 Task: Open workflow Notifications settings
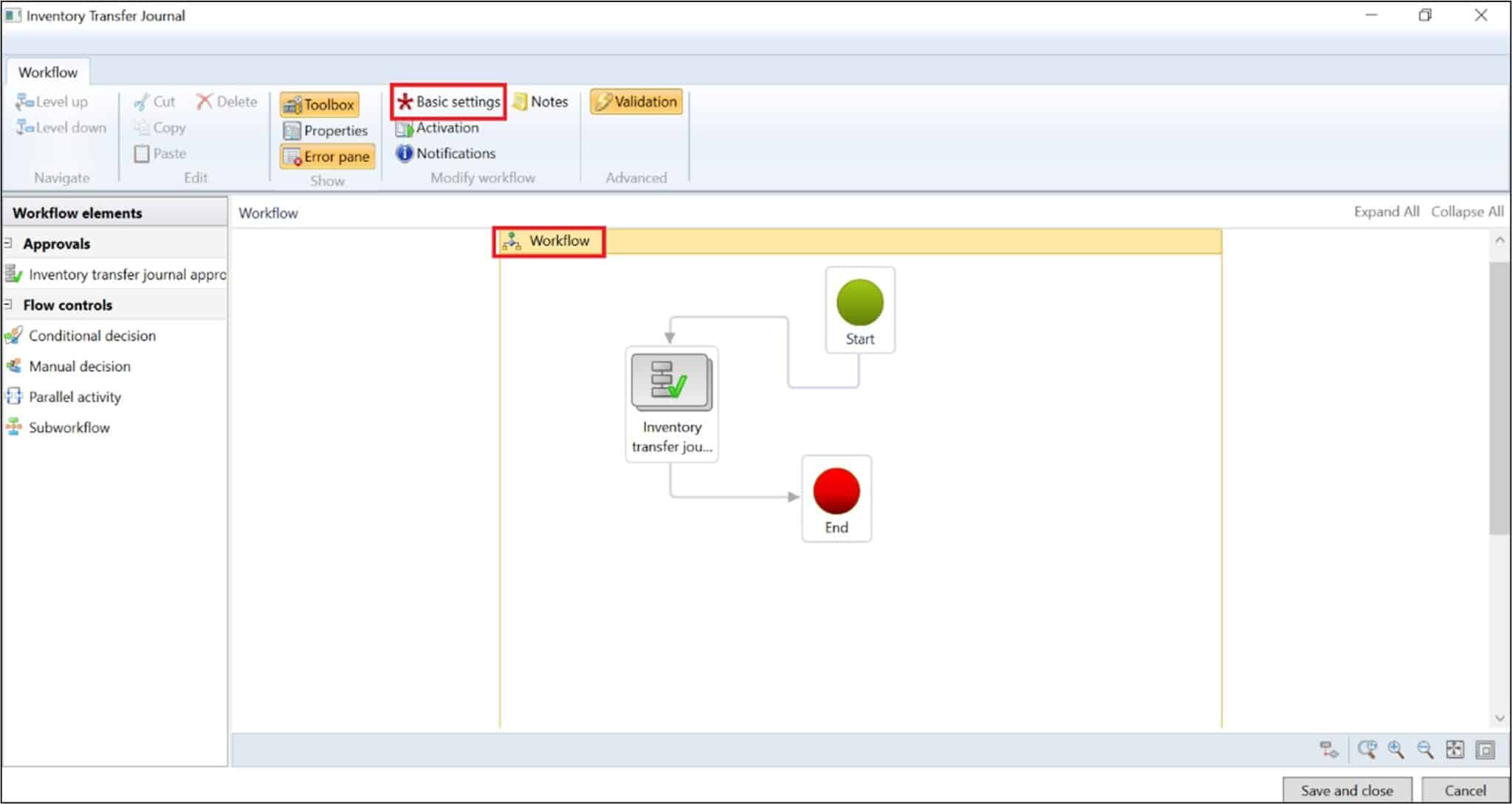tap(446, 153)
